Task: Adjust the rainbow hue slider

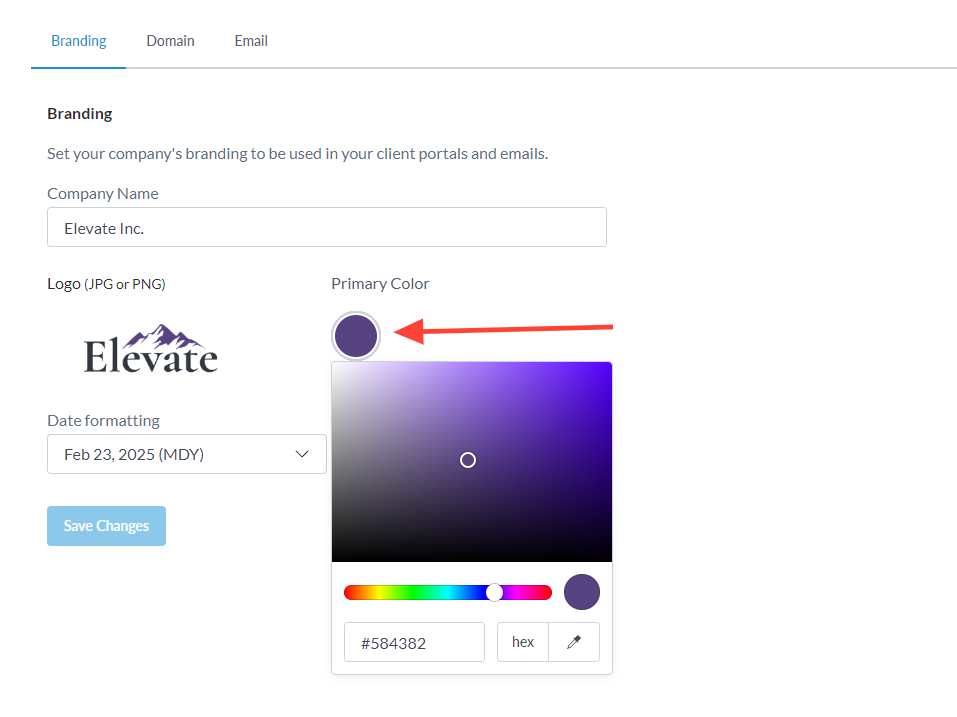Action: click(x=447, y=591)
